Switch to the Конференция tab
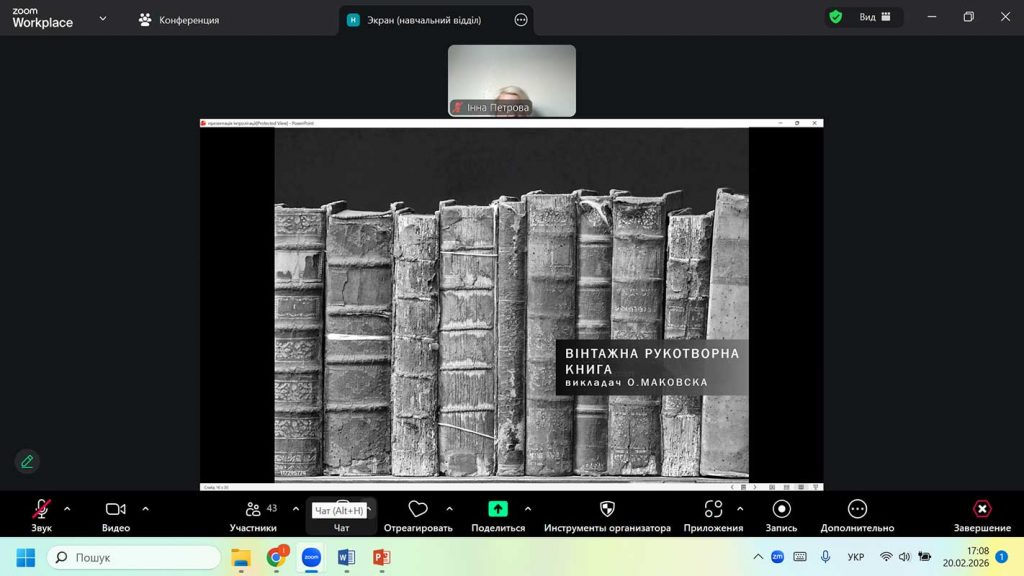 [179, 20]
